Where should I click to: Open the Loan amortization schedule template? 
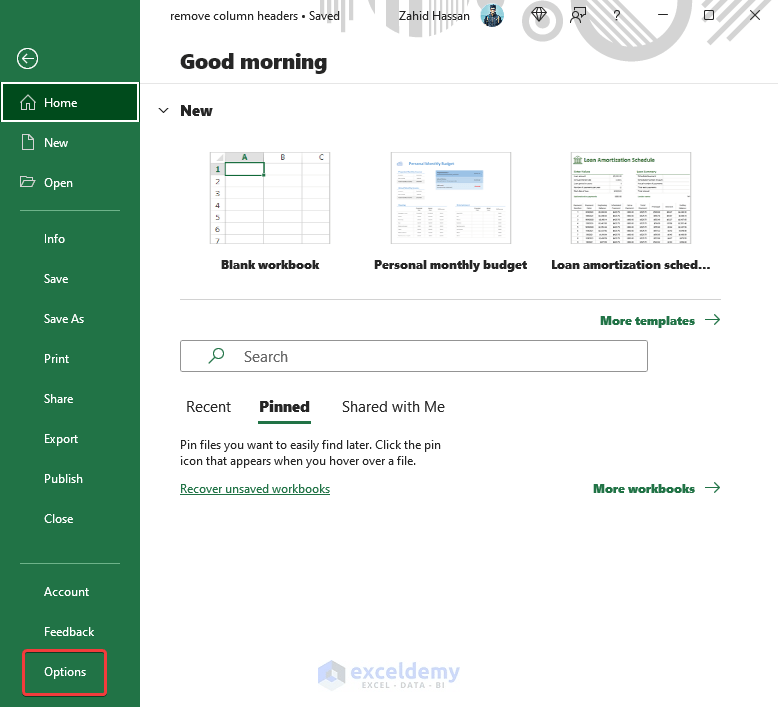coord(631,198)
